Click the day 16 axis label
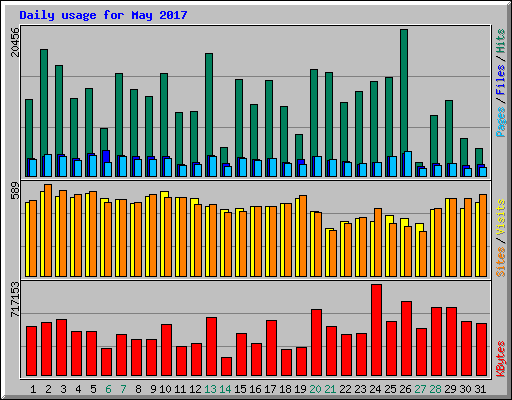Viewport: 512px width, 400px height. (x=255, y=389)
